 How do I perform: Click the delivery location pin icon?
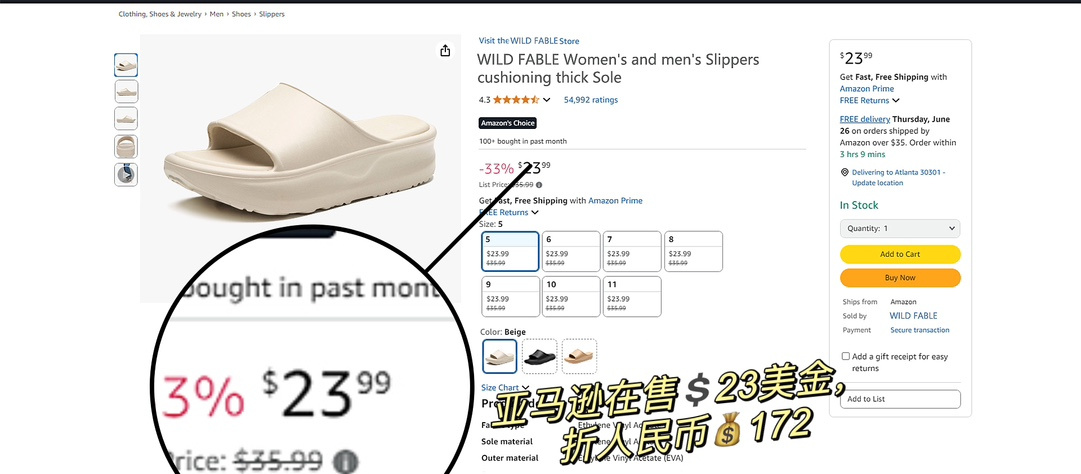pyautogui.click(x=845, y=172)
